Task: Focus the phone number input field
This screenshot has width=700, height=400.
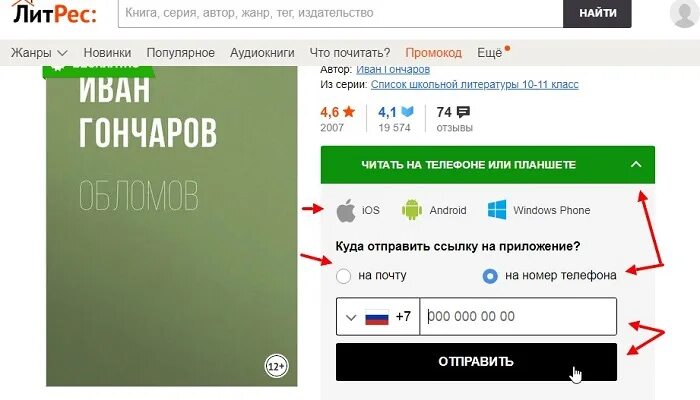Action: tap(518, 317)
